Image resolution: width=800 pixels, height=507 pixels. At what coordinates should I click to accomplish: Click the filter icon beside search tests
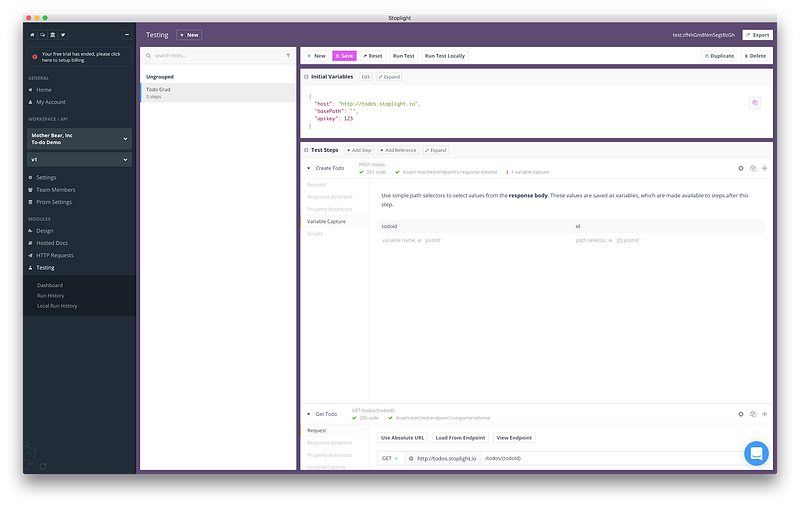coord(288,56)
